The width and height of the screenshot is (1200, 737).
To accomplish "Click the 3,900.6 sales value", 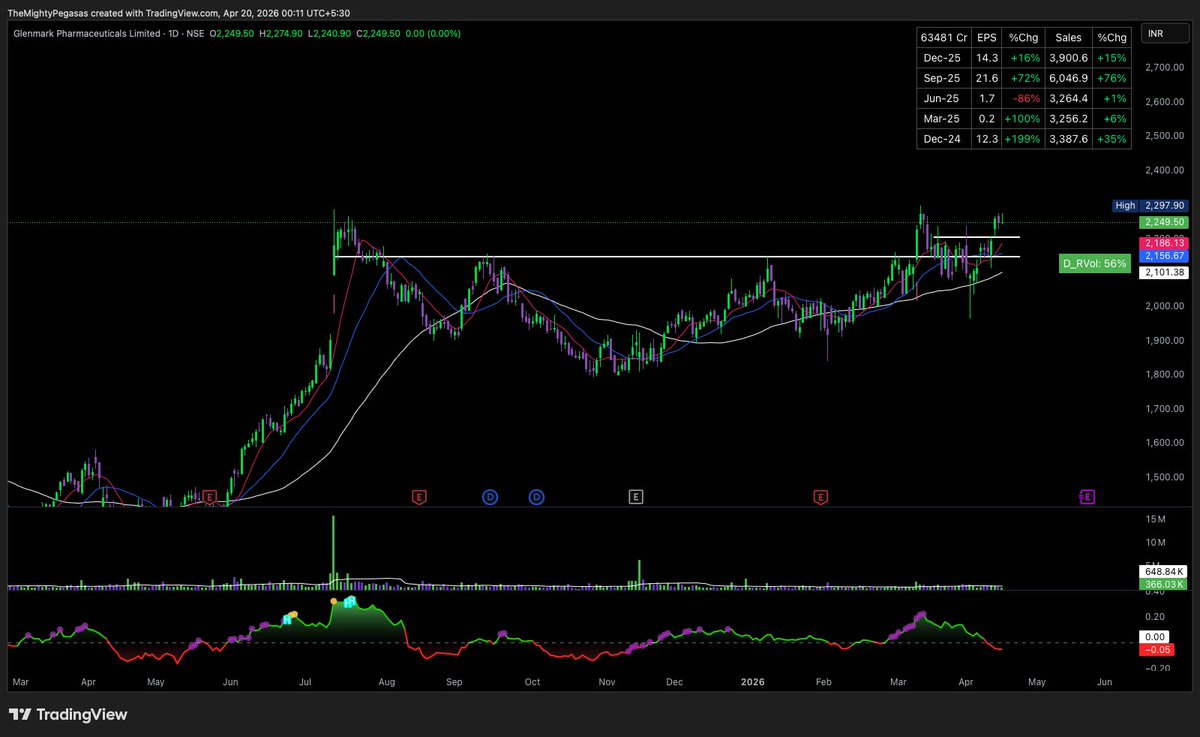I will coord(1068,58).
